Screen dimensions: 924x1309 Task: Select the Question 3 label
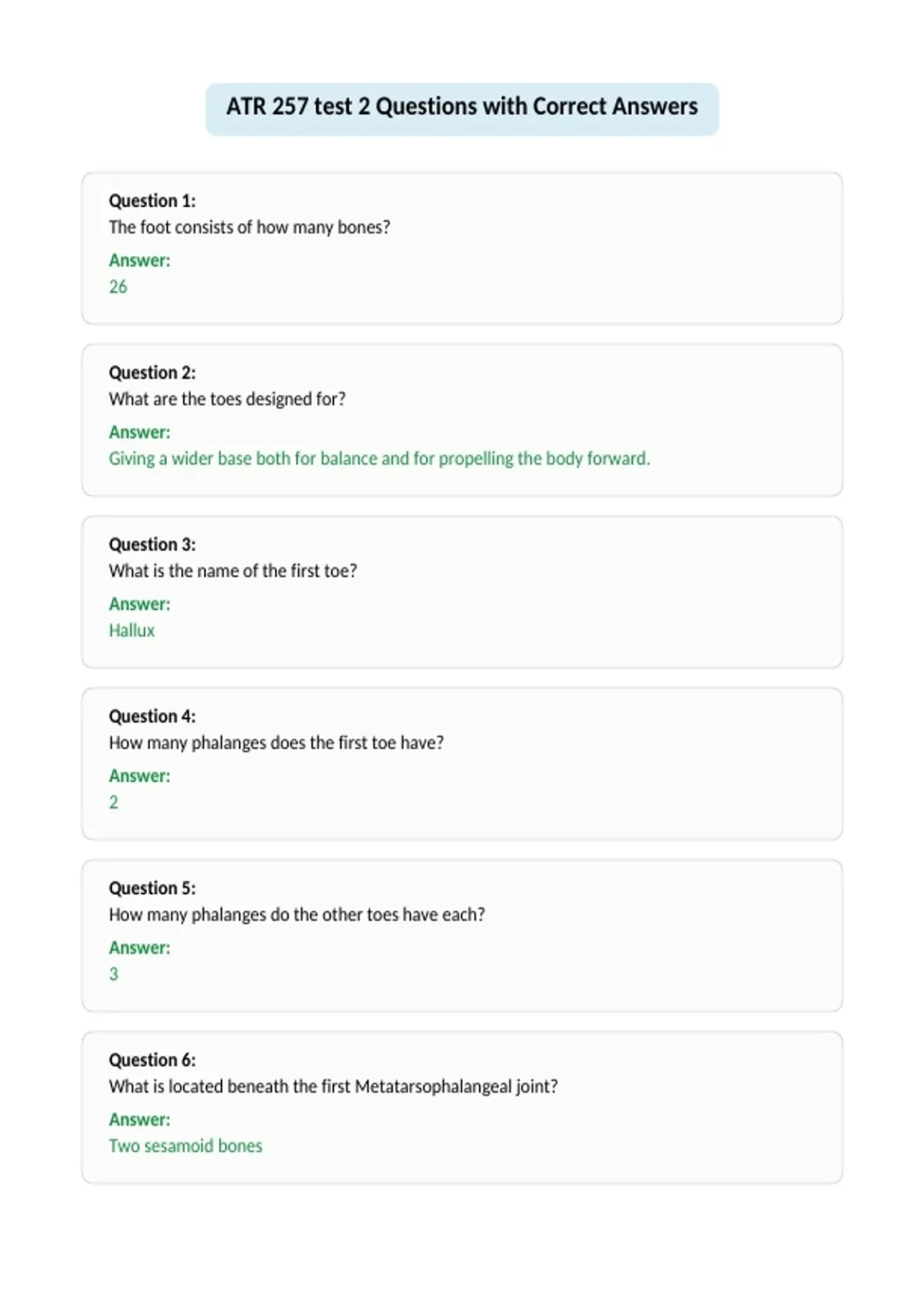click(x=152, y=544)
